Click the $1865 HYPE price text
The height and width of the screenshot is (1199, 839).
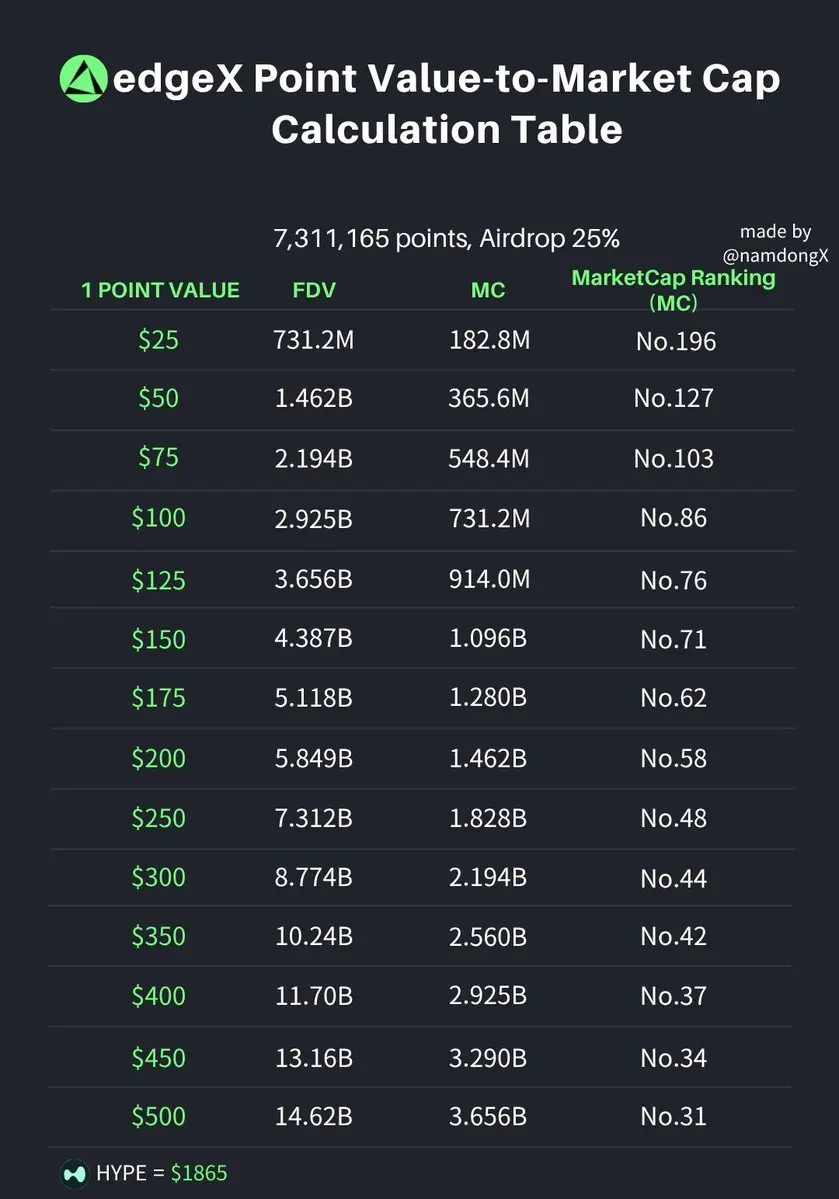click(199, 1173)
